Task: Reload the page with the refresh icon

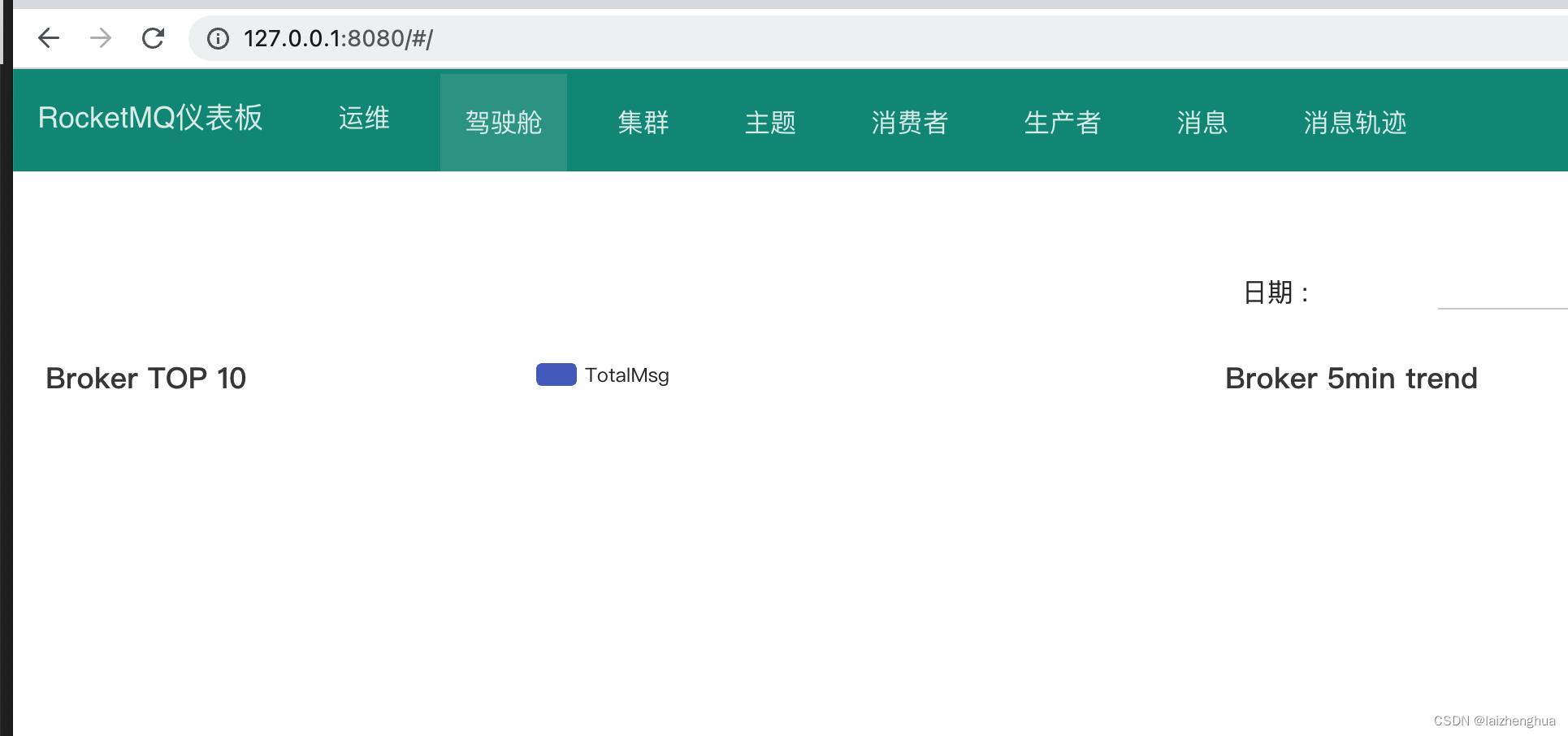Action: click(153, 38)
